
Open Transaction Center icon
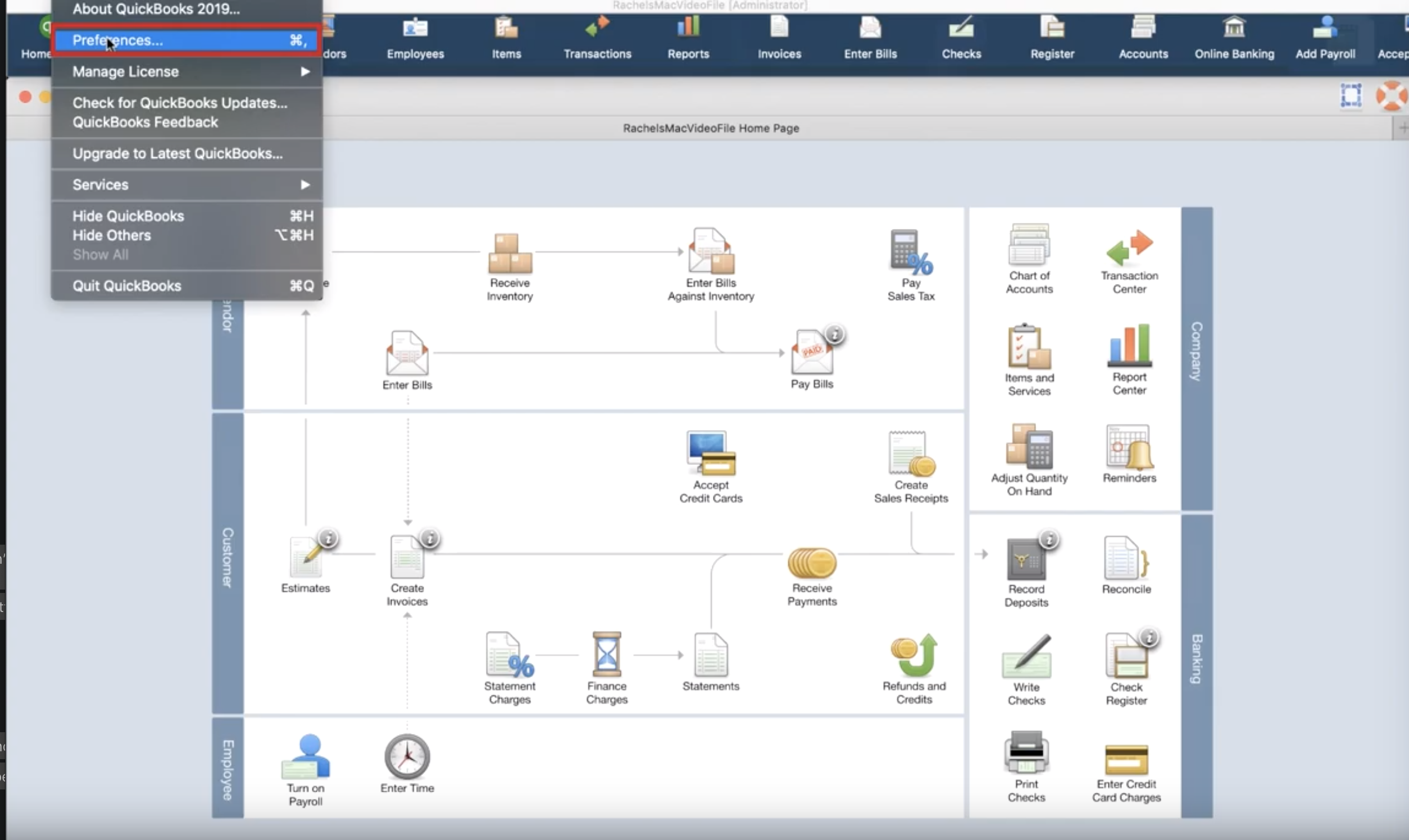[1129, 261]
